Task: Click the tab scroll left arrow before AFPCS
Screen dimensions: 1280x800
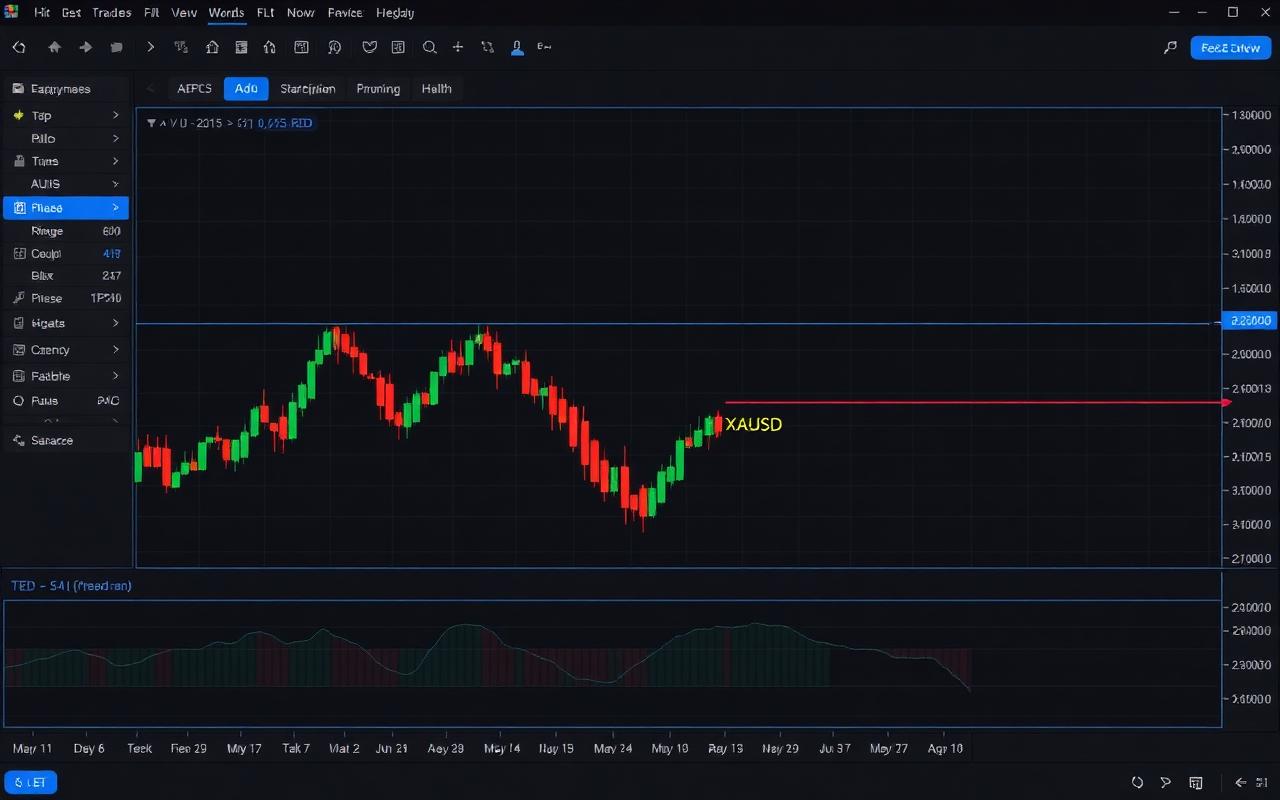Action: [151, 89]
